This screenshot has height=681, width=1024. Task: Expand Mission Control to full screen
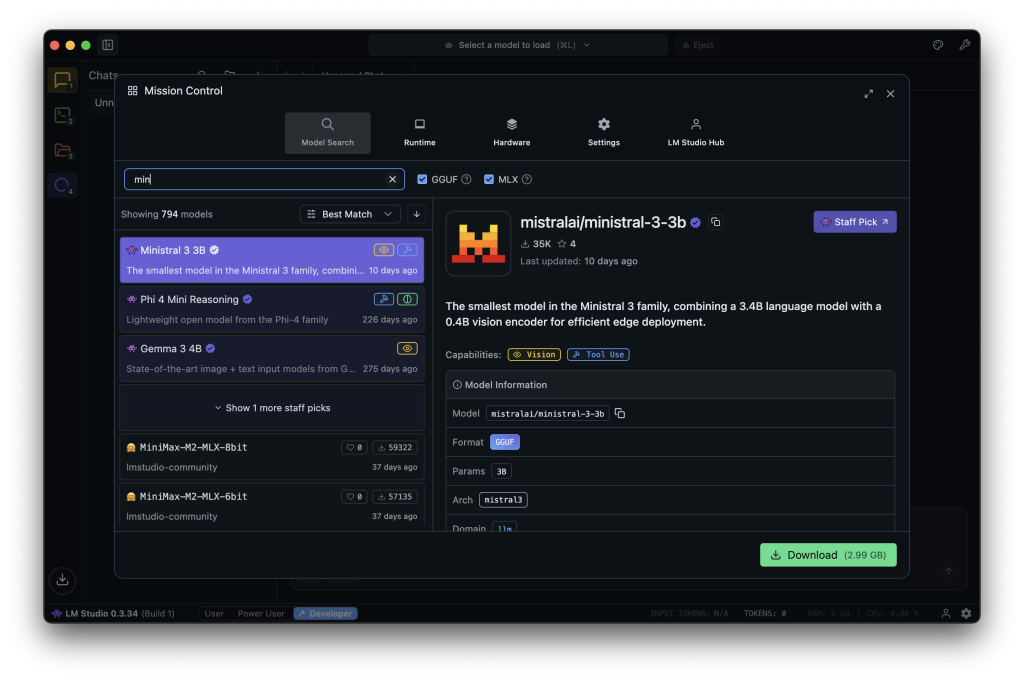tap(867, 93)
